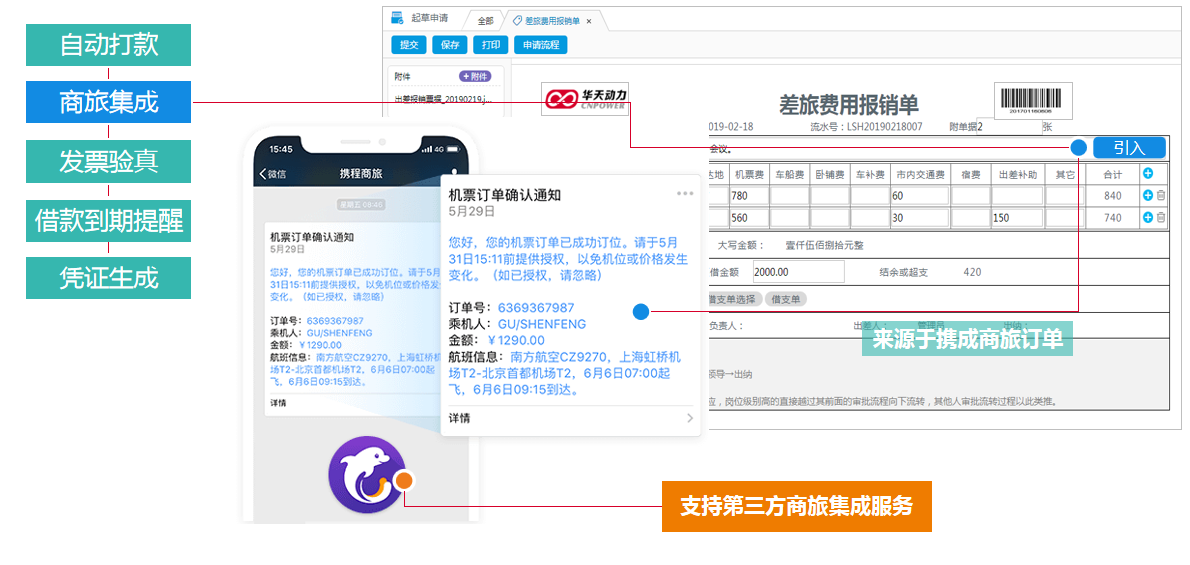Click the 机票费 field containing 780

[748, 196]
